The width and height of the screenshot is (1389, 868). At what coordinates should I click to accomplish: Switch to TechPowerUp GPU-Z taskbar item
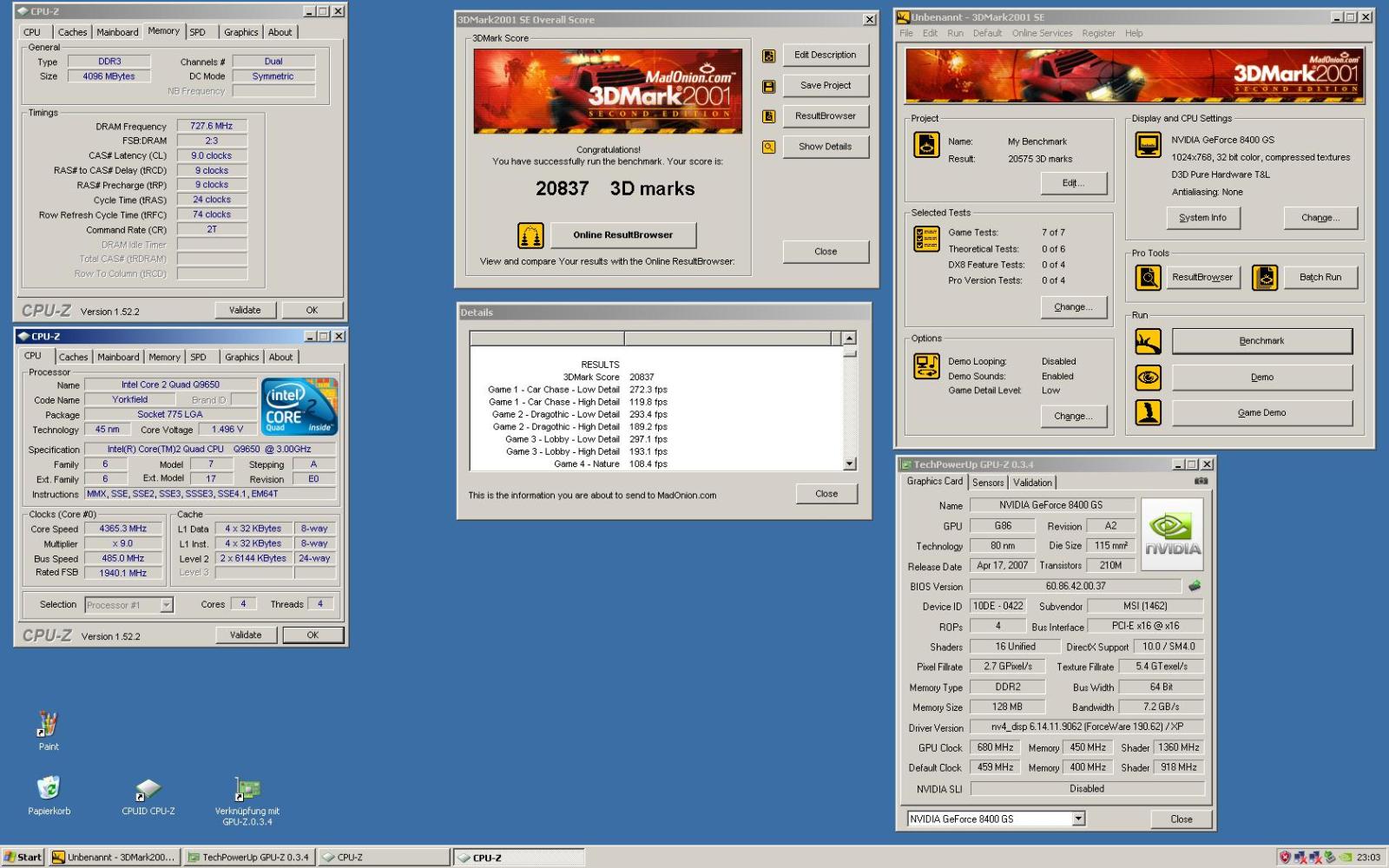[250, 857]
